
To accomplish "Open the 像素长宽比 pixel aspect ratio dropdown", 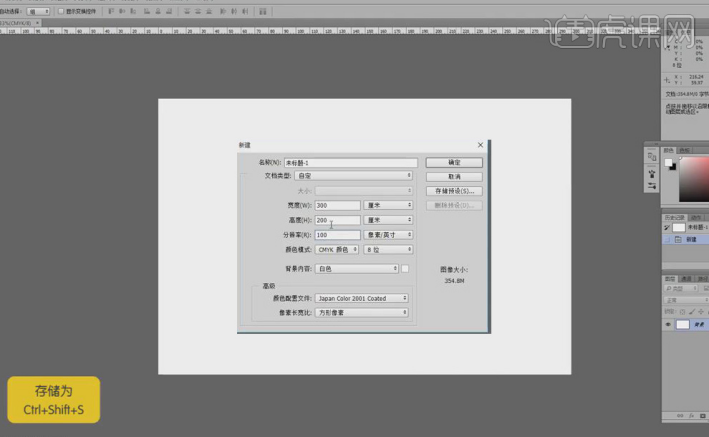I will click(x=361, y=312).
